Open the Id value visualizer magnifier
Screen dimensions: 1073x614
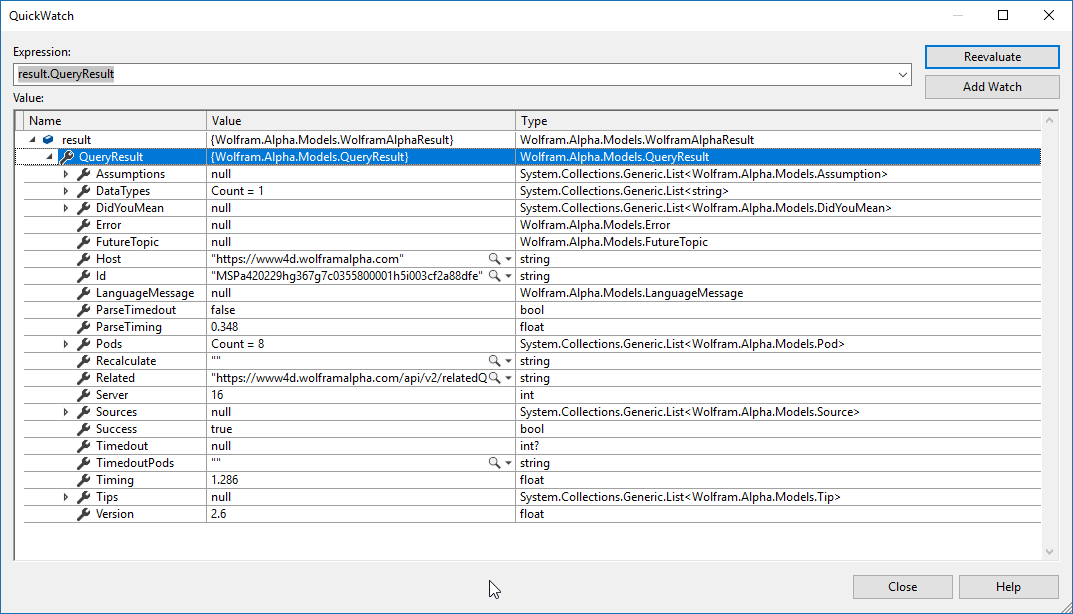click(494, 276)
